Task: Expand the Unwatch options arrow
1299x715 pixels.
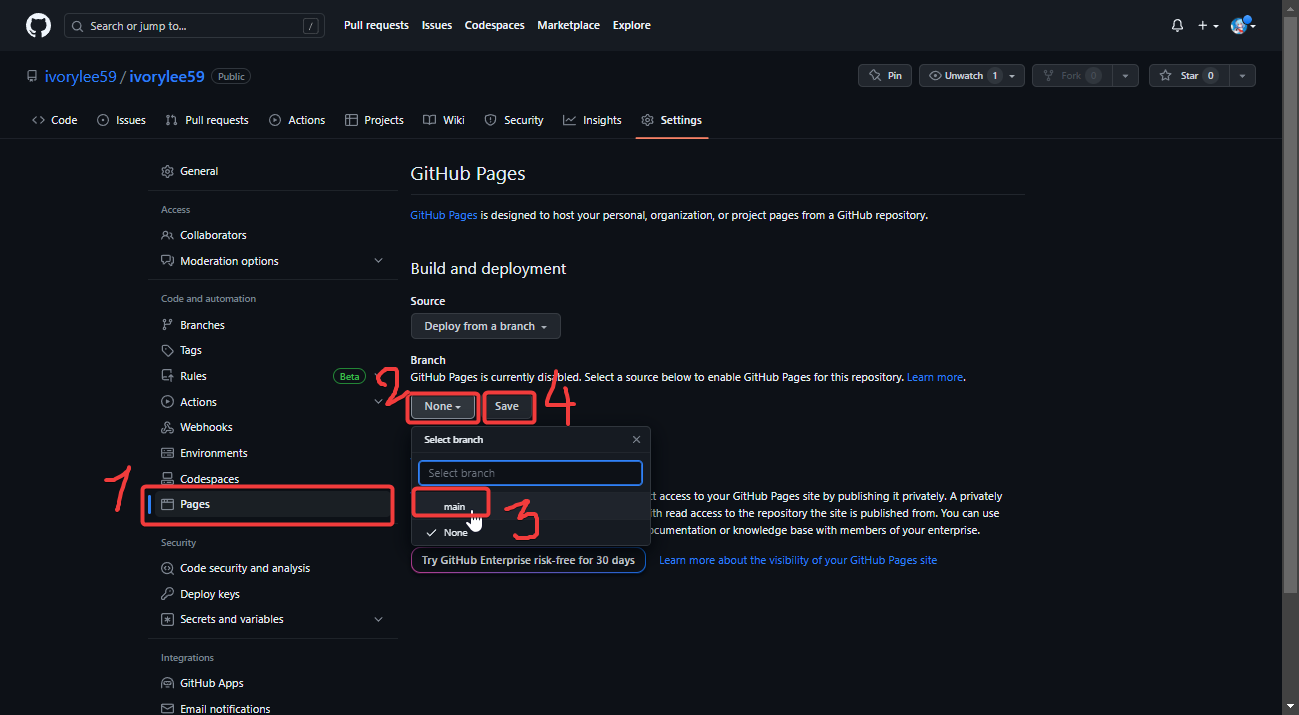Action: (1012, 76)
